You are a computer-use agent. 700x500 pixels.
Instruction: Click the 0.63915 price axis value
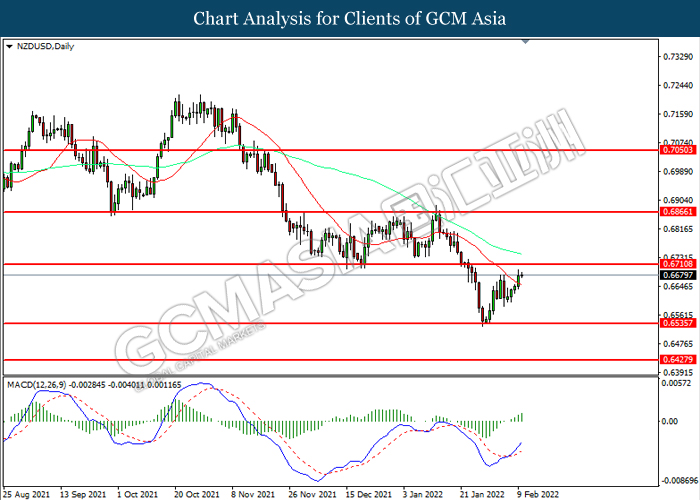(x=678, y=372)
